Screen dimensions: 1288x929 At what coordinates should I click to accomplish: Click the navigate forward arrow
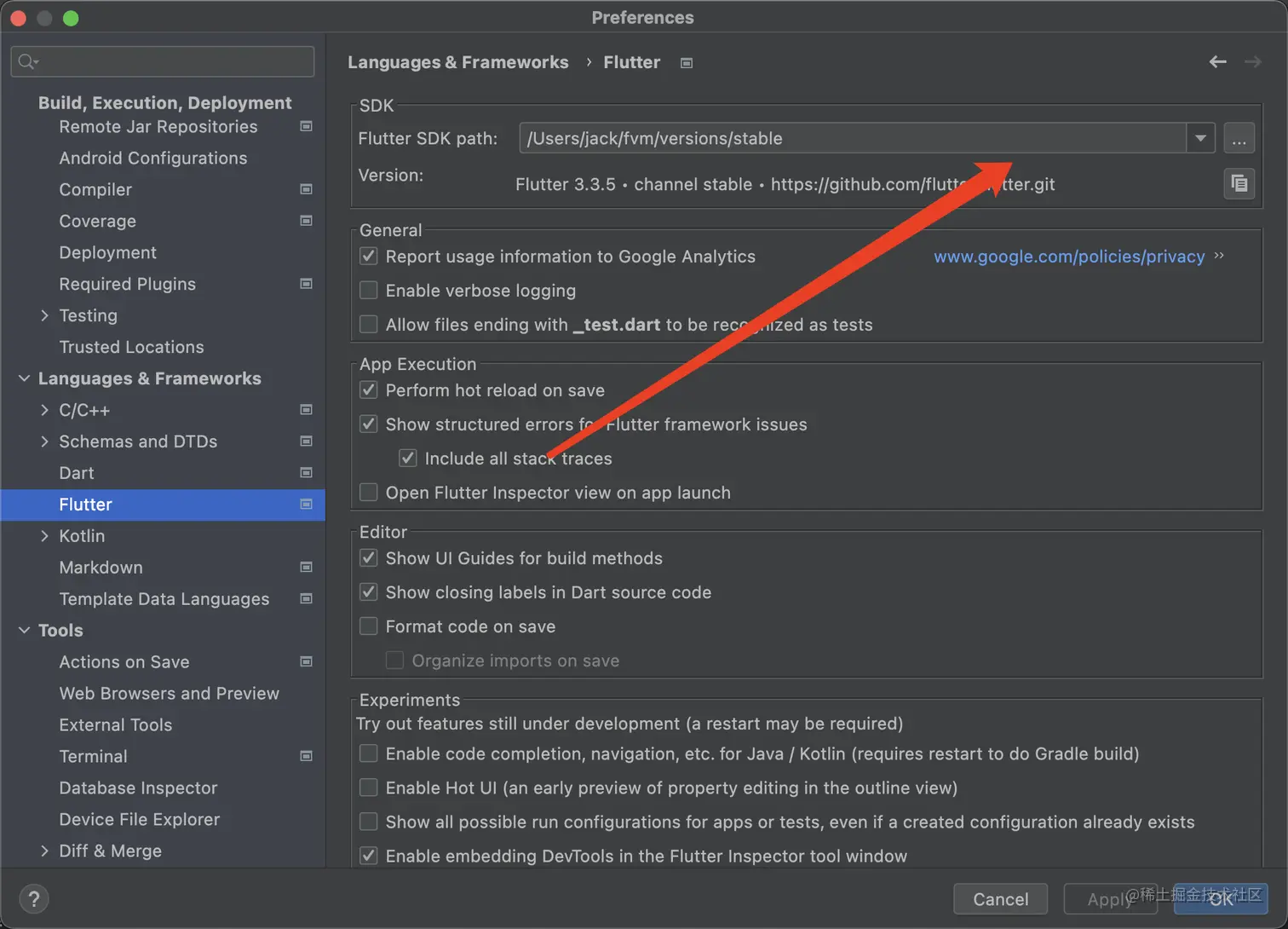click(x=1252, y=61)
